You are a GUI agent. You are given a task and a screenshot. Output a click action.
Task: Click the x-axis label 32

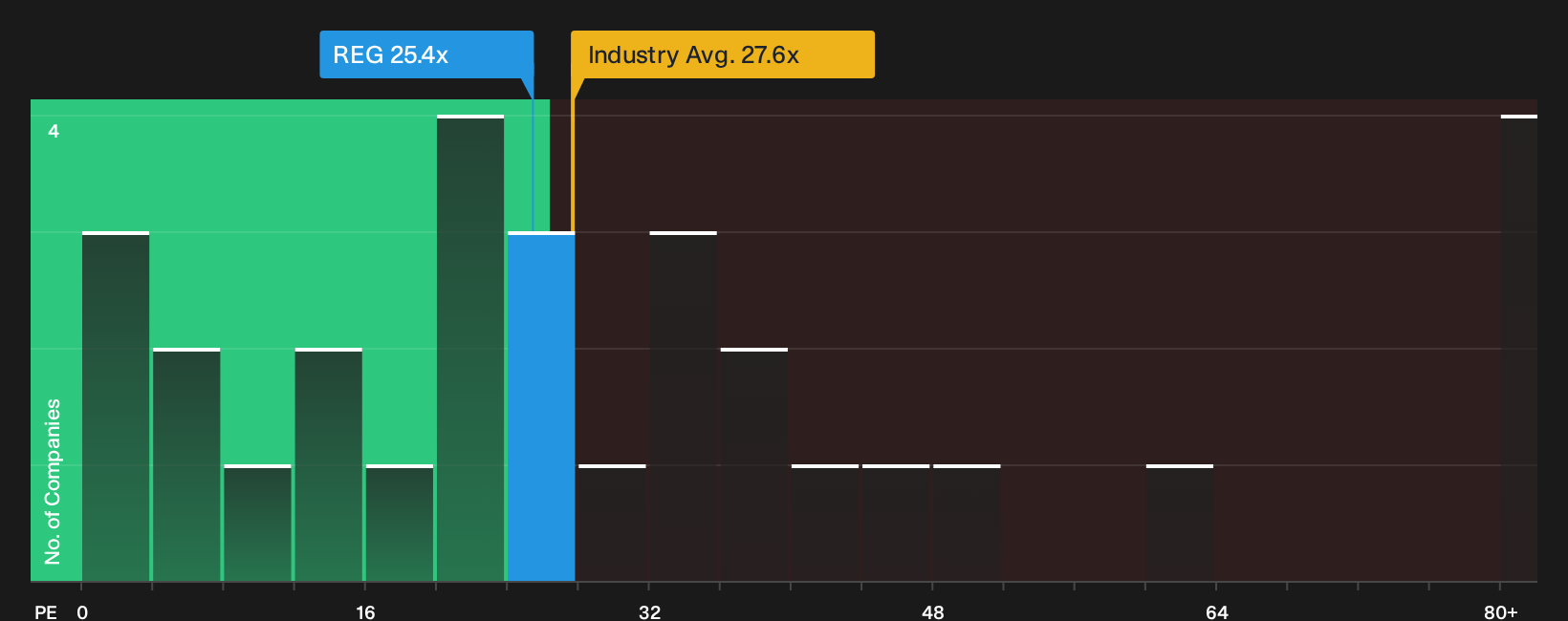(x=649, y=611)
